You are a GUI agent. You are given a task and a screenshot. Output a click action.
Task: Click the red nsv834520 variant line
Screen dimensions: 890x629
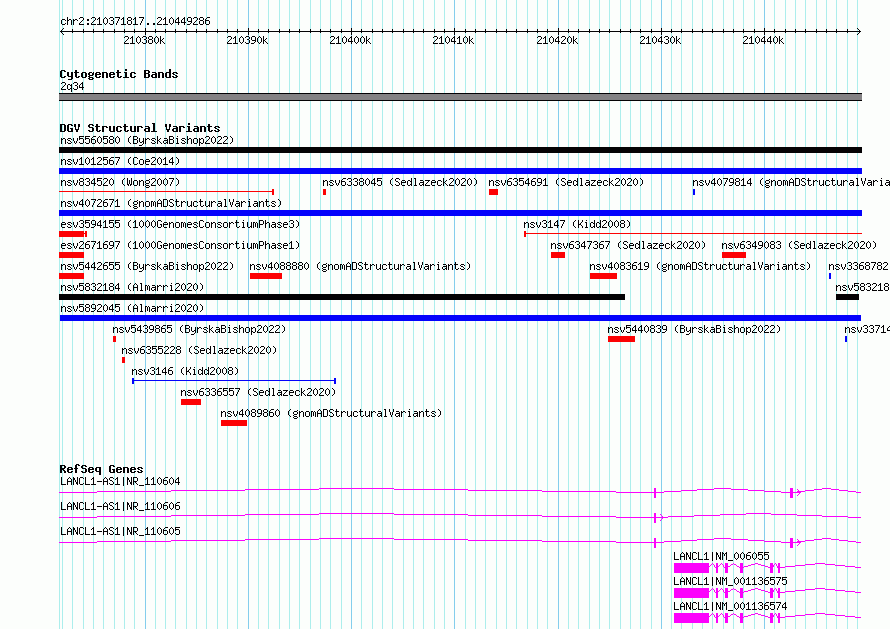pos(167,192)
